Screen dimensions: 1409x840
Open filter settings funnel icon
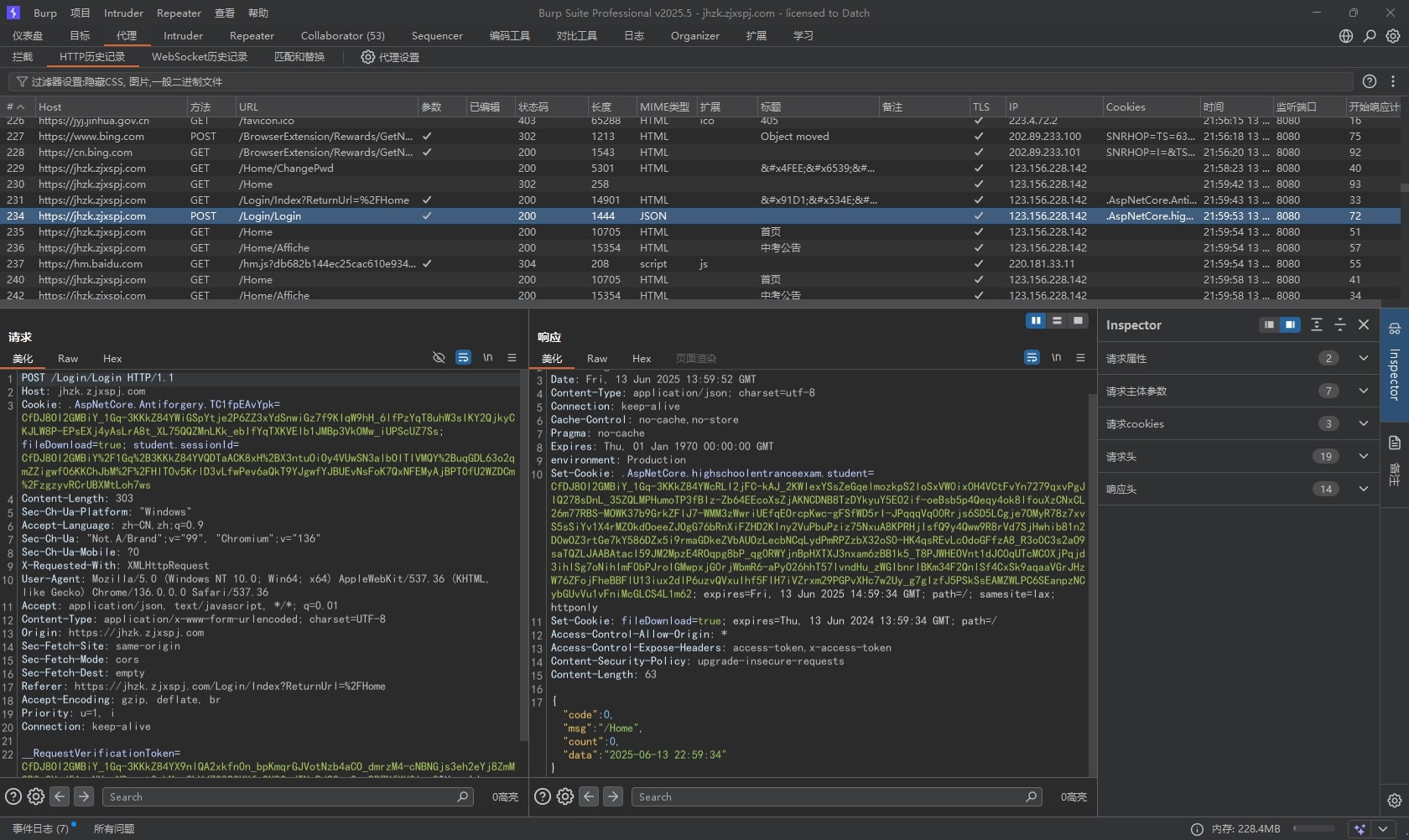(22, 81)
